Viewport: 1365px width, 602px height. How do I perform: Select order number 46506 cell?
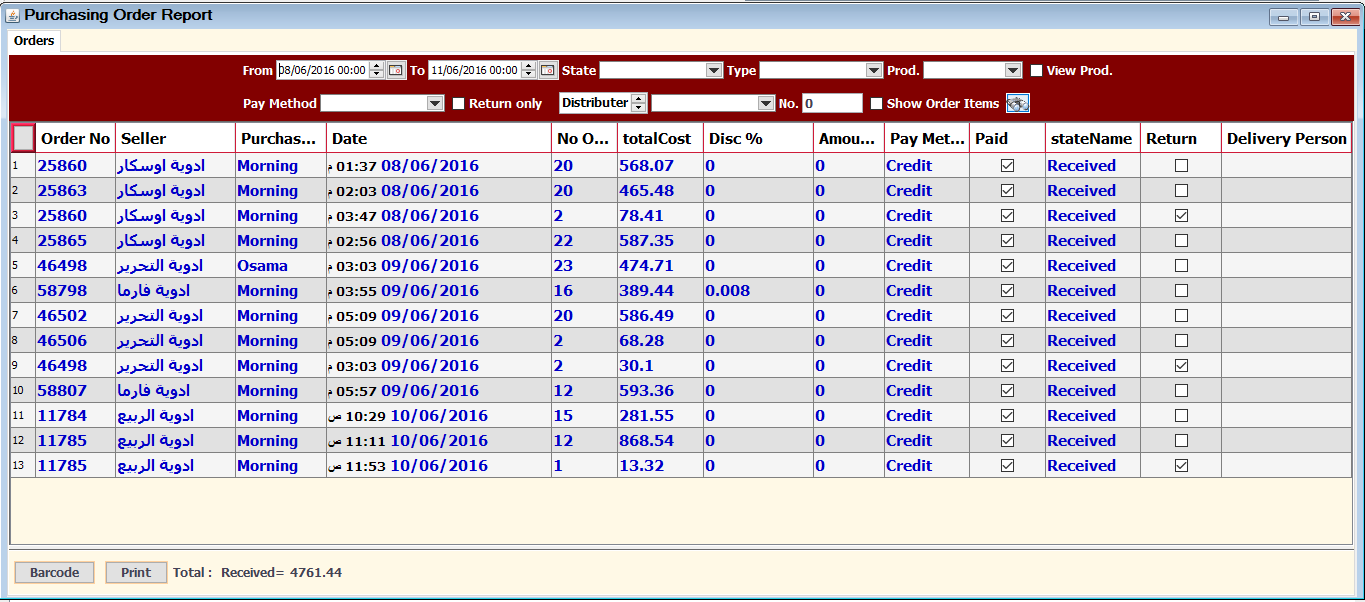coord(75,341)
